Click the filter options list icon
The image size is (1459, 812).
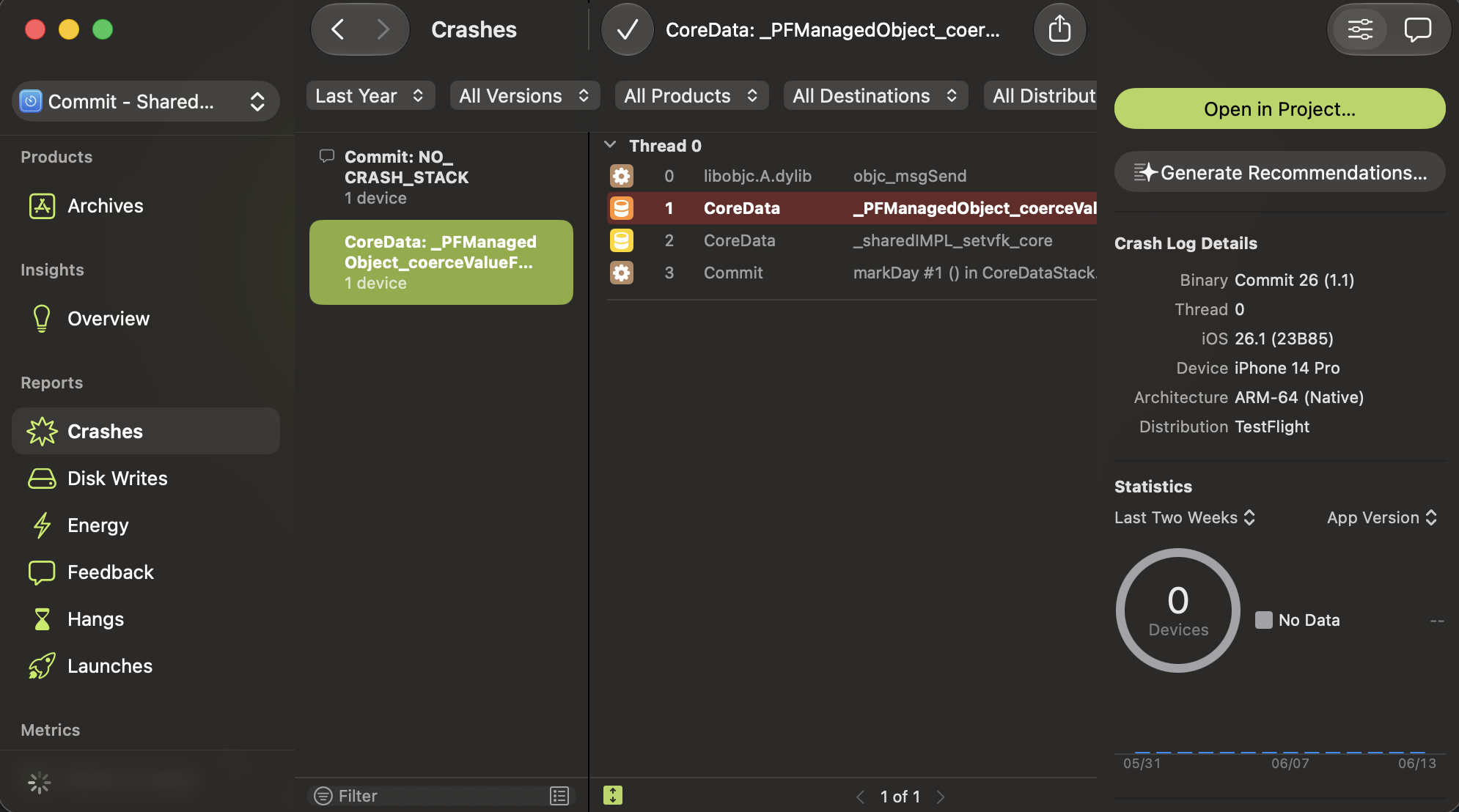click(x=559, y=796)
